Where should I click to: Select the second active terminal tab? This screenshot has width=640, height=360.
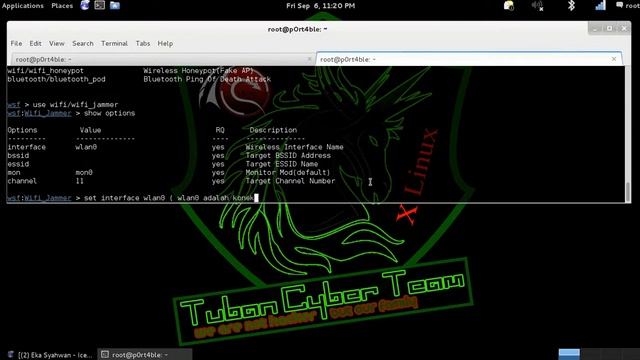pyautogui.click(x=469, y=60)
